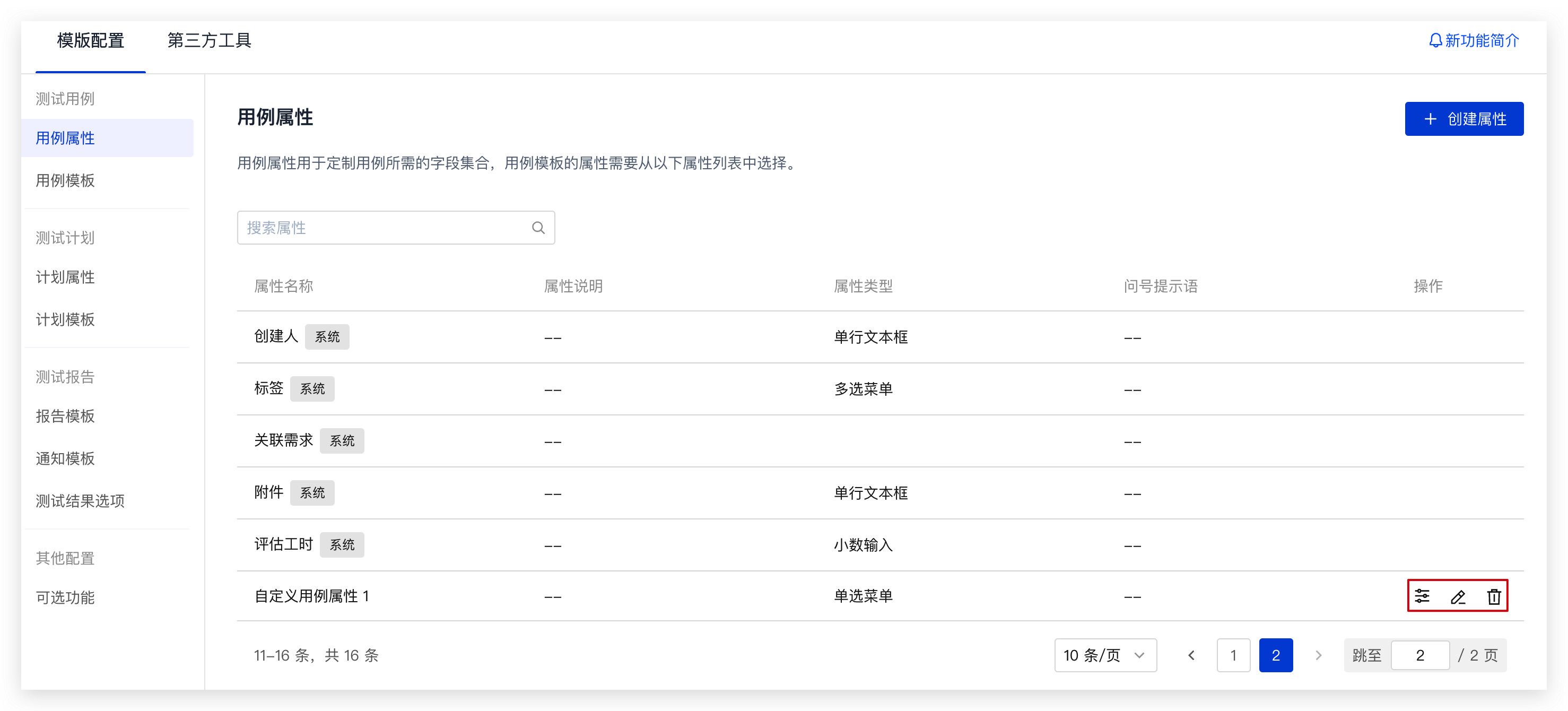The image size is (1568, 711).
Task: Open 报告模板 in sidebar
Action: (65, 417)
